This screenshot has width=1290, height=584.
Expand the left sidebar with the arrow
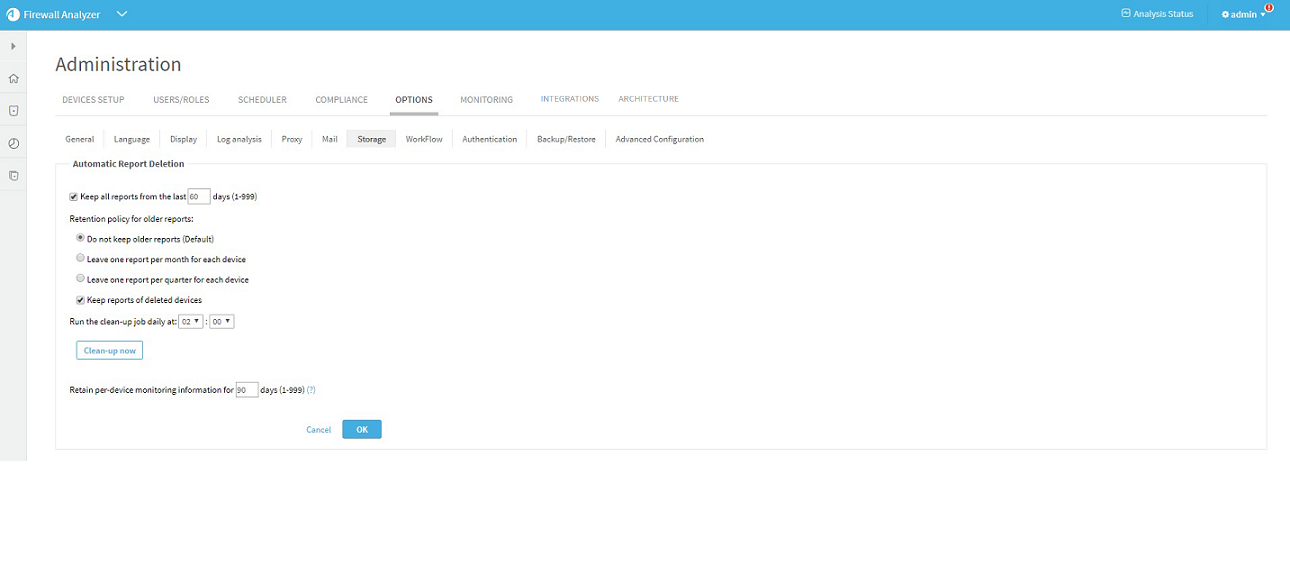pyautogui.click(x=13, y=46)
